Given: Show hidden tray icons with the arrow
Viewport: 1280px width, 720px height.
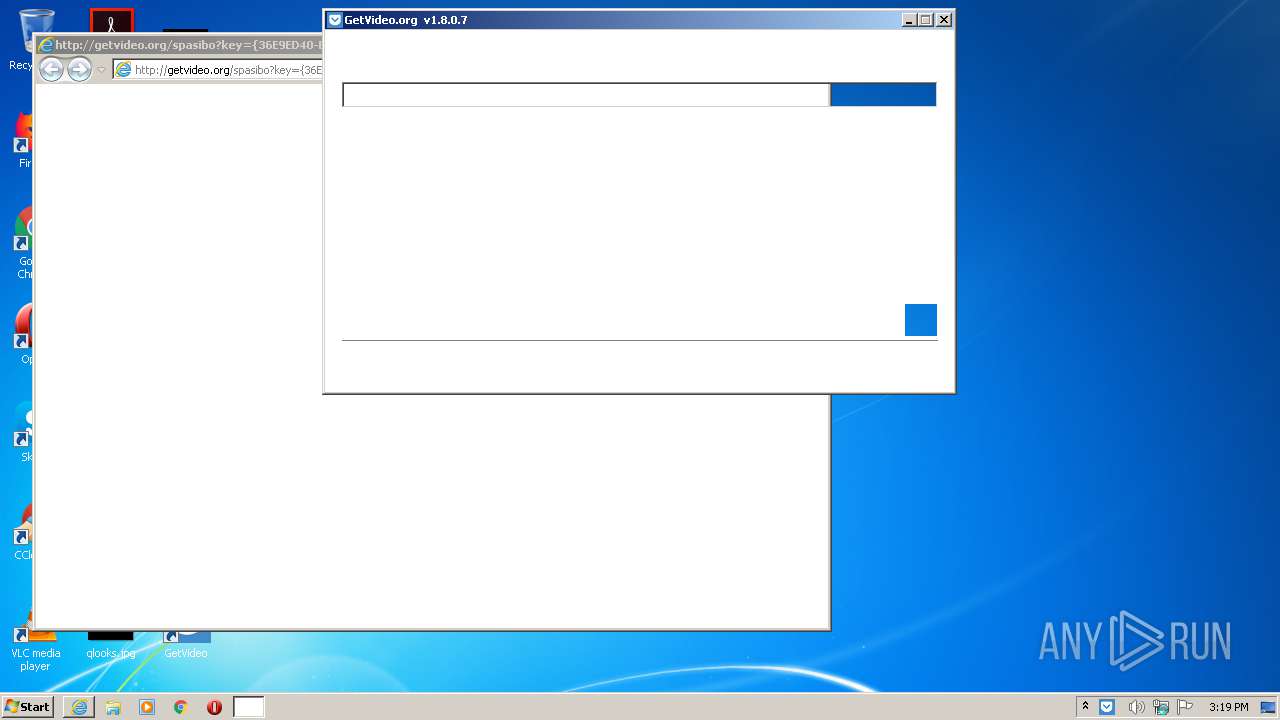Looking at the screenshot, I should (x=1085, y=707).
